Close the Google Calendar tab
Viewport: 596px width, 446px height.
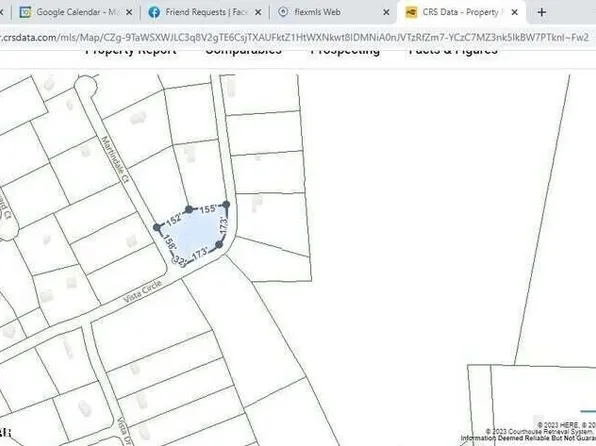(129, 13)
